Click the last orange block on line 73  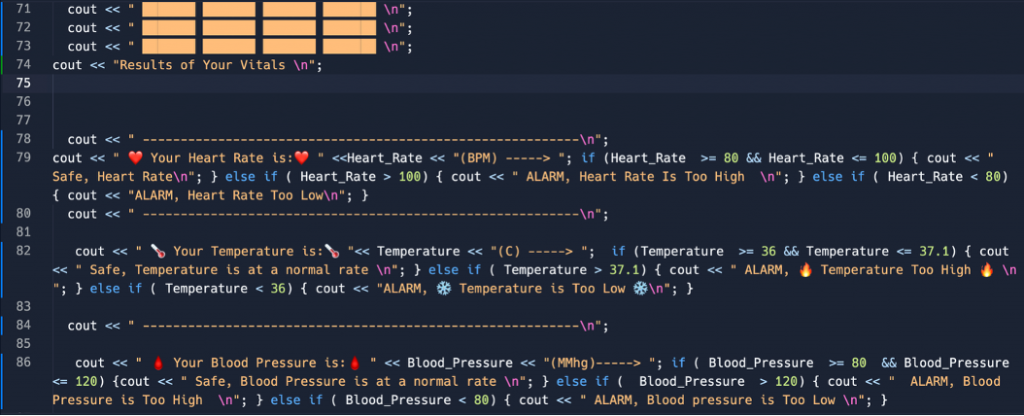pyautogui.click(x=349, y=46)
